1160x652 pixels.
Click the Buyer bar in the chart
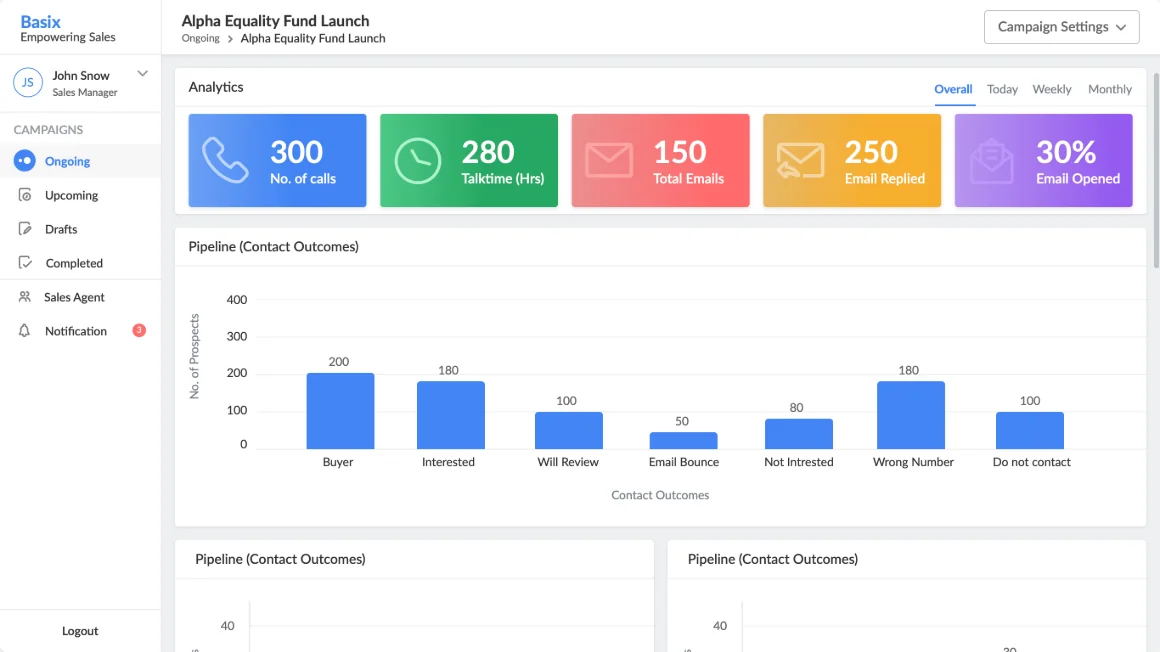pyautogui.click(x=340, y=411)
